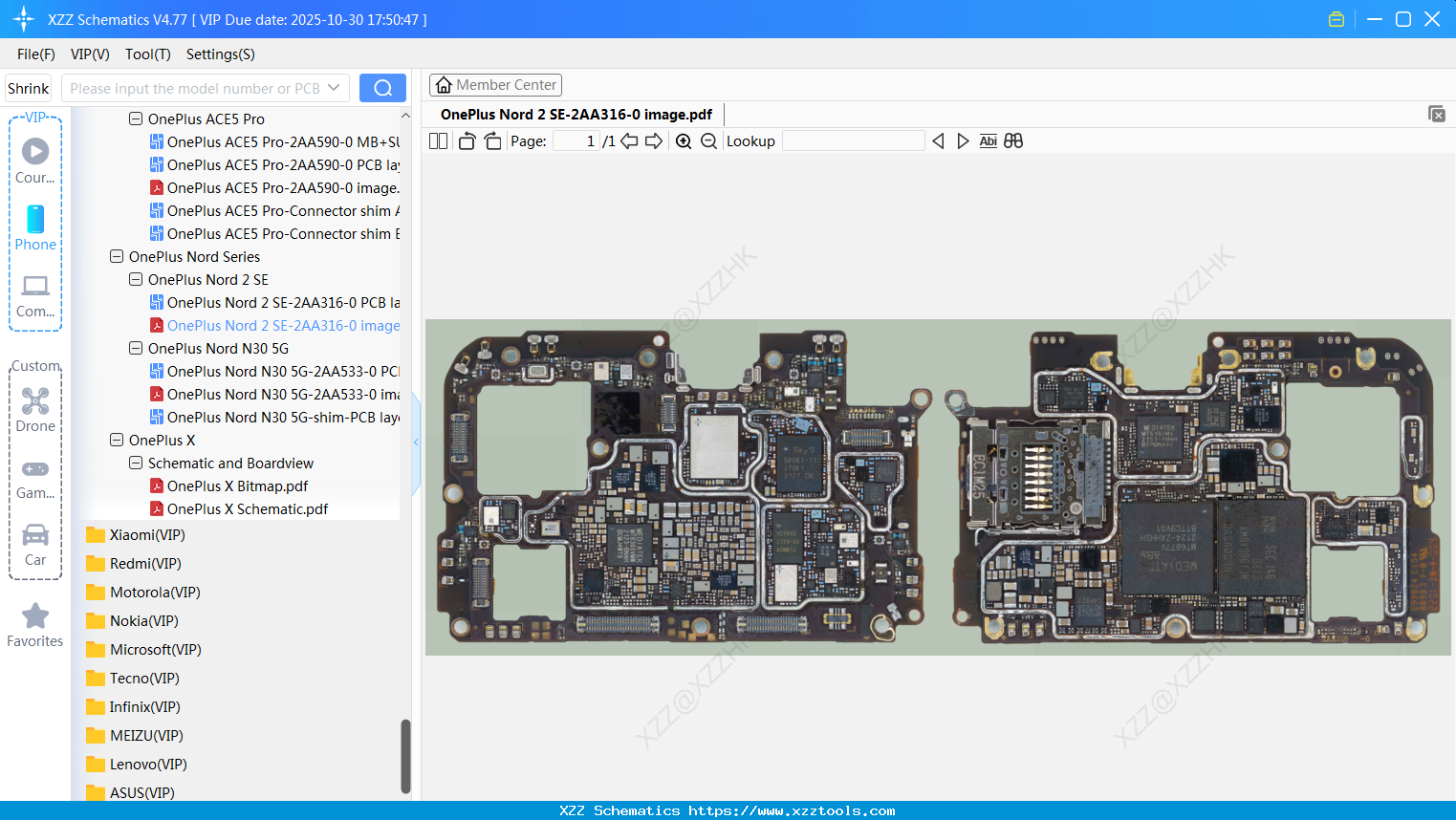Zoom out of the board image
Image resolution: width=1456 pixels, height=820 pixels.
click(x=708, y=140)
